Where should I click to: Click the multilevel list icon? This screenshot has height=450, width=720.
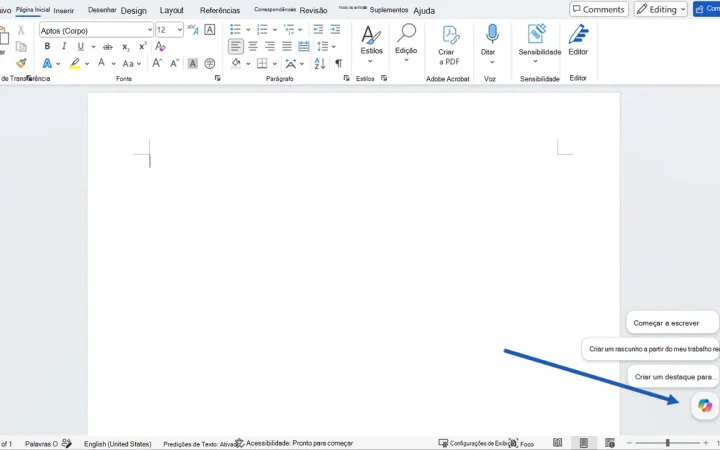pos(289,30)
